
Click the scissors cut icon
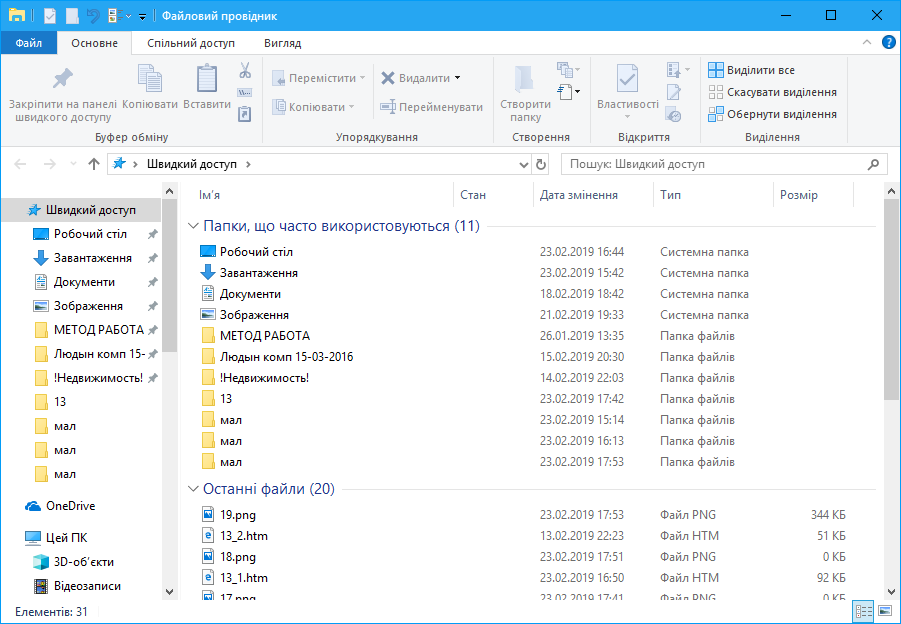245,70
